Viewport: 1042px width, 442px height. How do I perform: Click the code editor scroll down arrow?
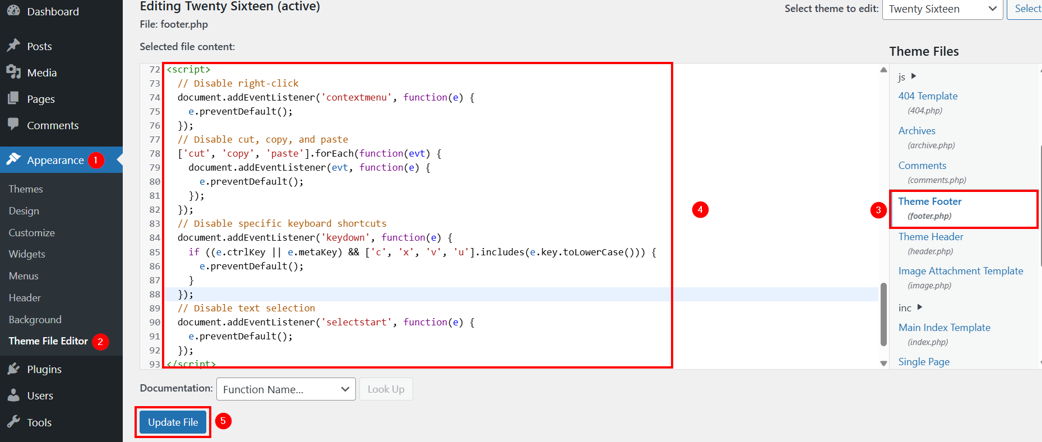coord(883,363)
